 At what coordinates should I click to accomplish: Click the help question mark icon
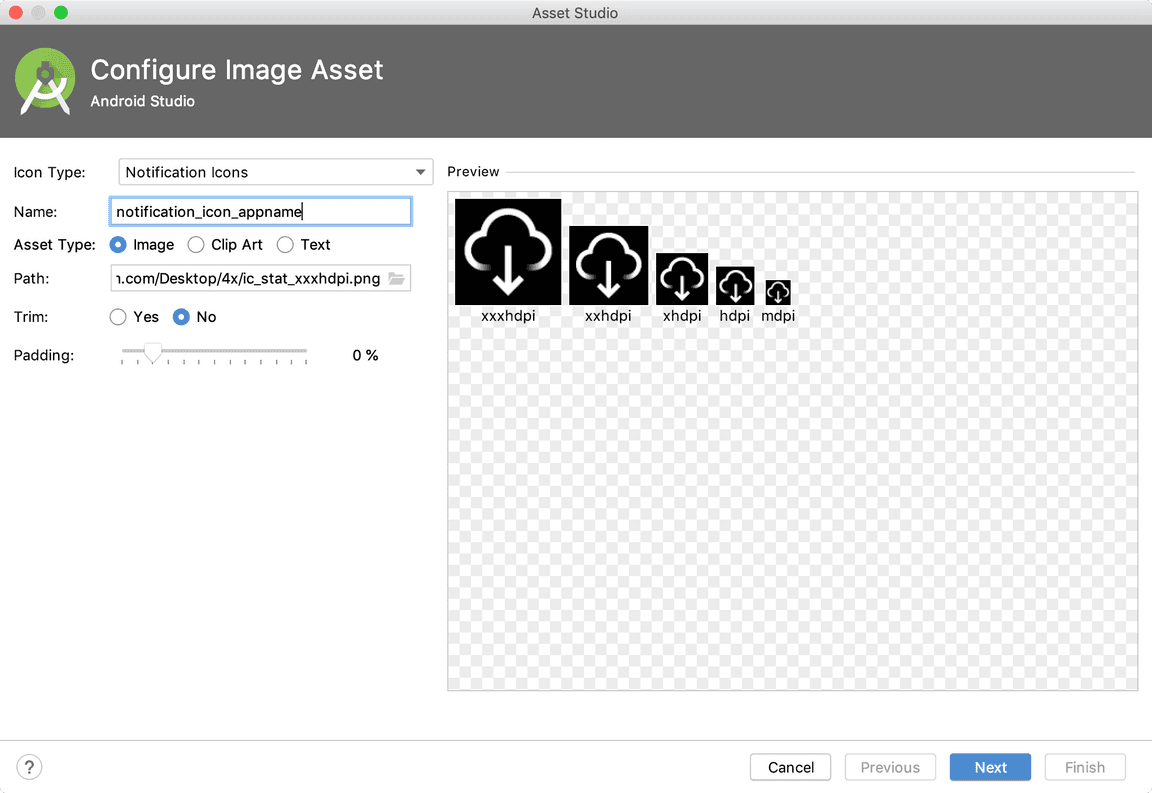tap(29, 767)
